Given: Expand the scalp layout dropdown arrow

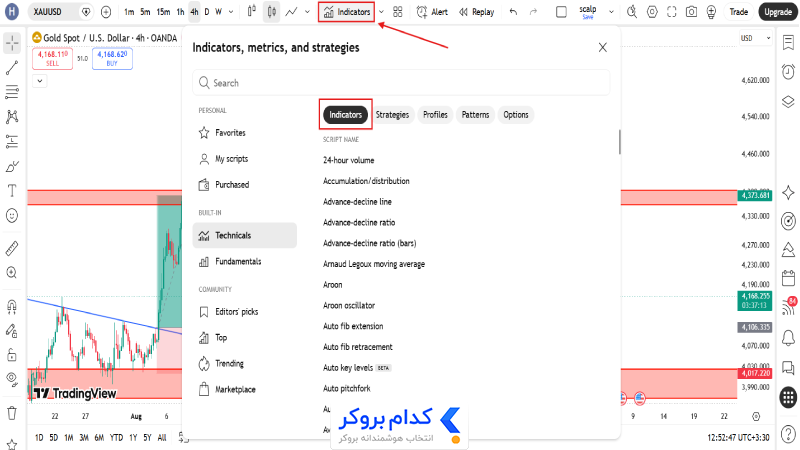Looking at the screenshot, I should (x=611, y=12).
